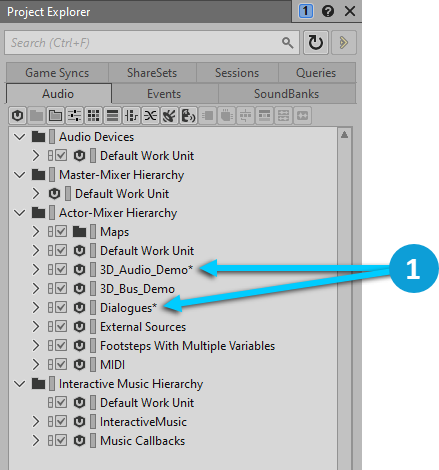Switch to the Events tab
Viewport: 439px width, 470px height.
pyautogui.click(x=164, y=94)
